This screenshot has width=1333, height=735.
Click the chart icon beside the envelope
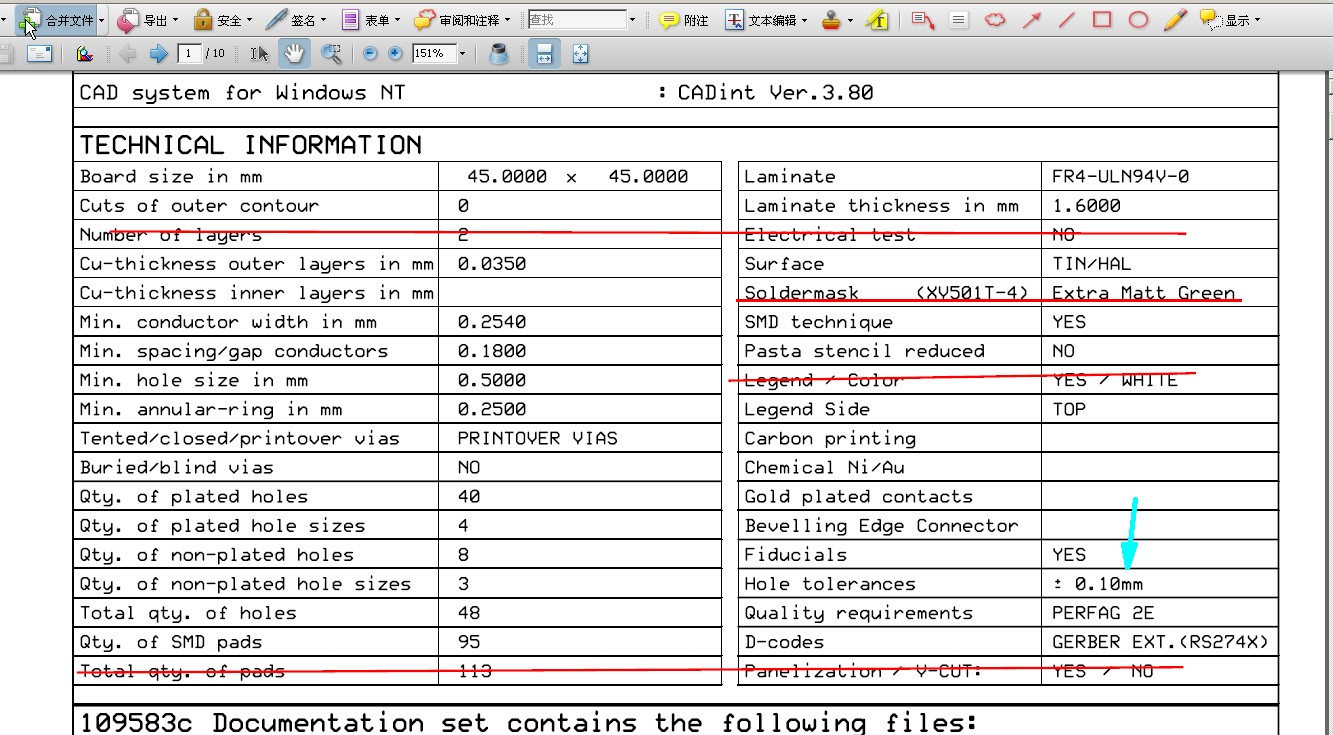84,54
